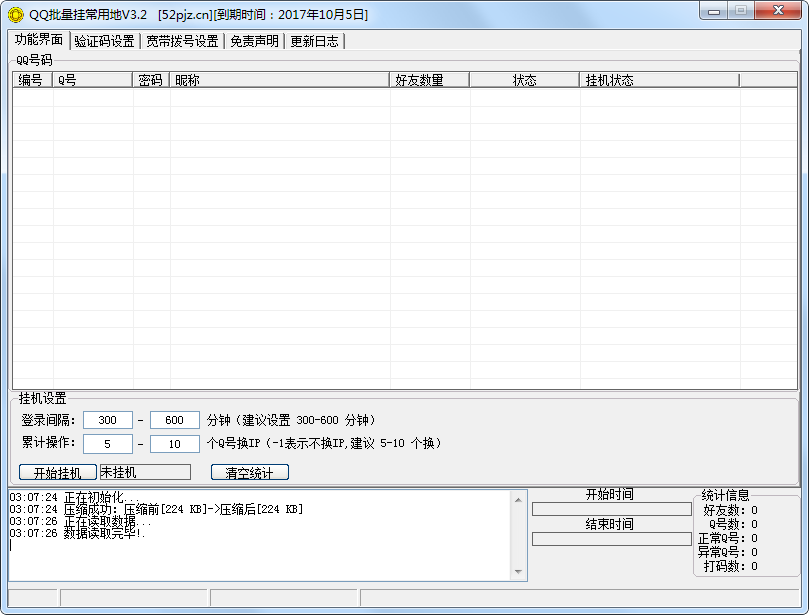Select the 免责声明 tab
This screenshot has height=615, width=809.
point(254,41)
